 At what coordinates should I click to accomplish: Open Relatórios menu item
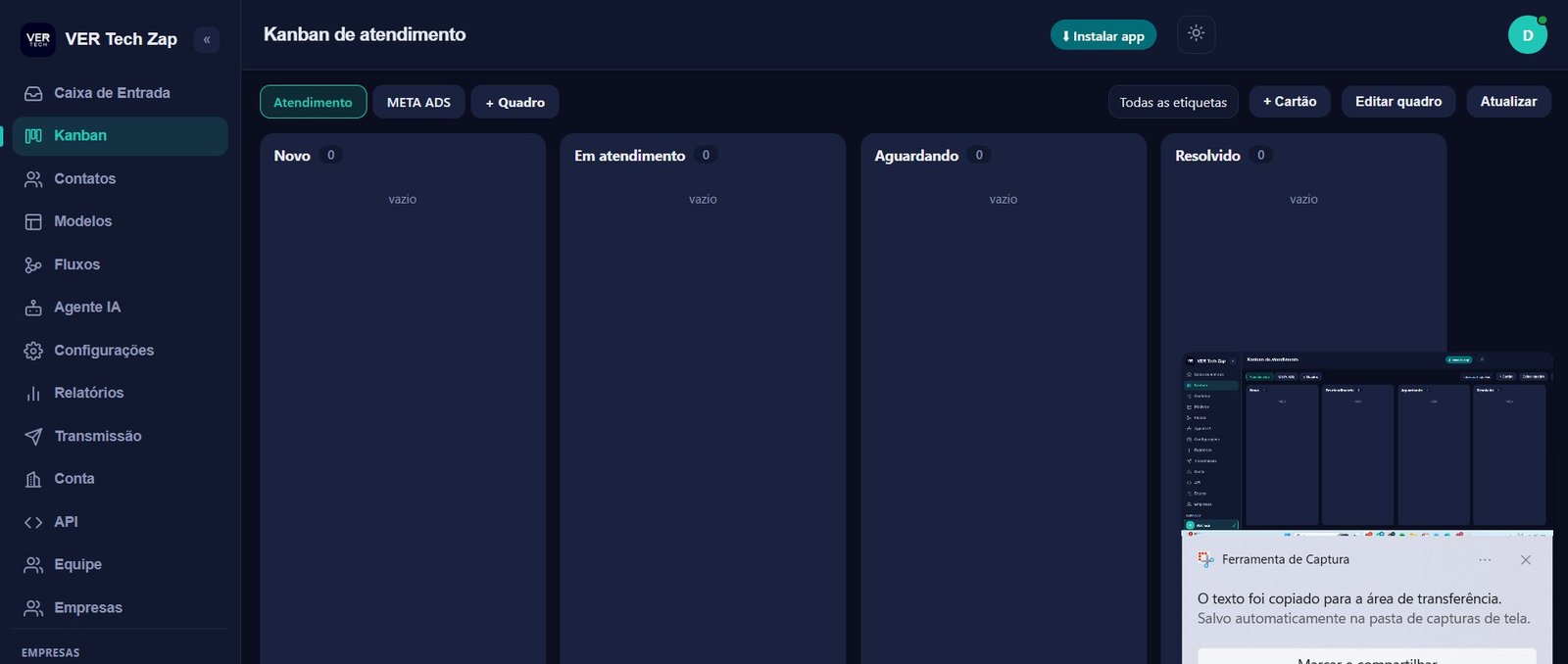point(120,393)
